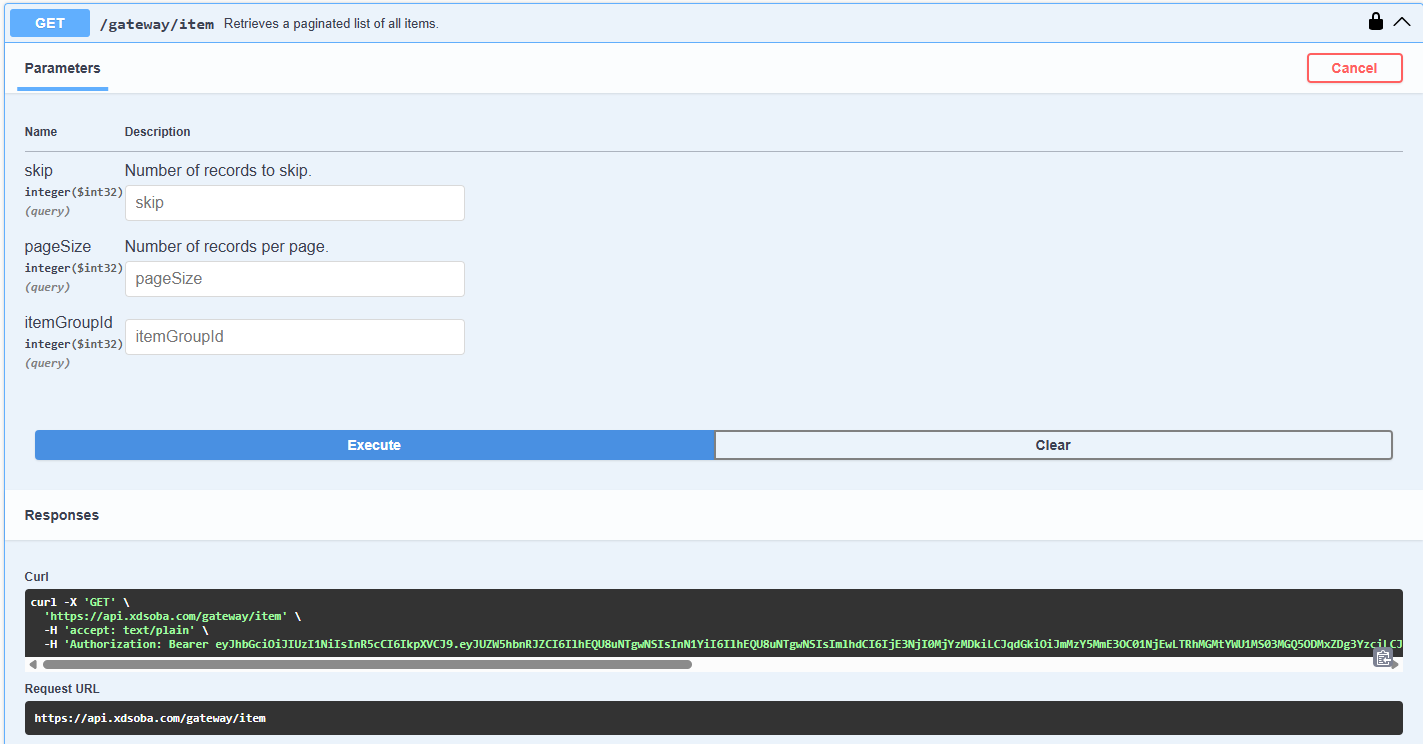Focus the skip input field
This screenshot has width=1423, height=744.
point(294,203)
